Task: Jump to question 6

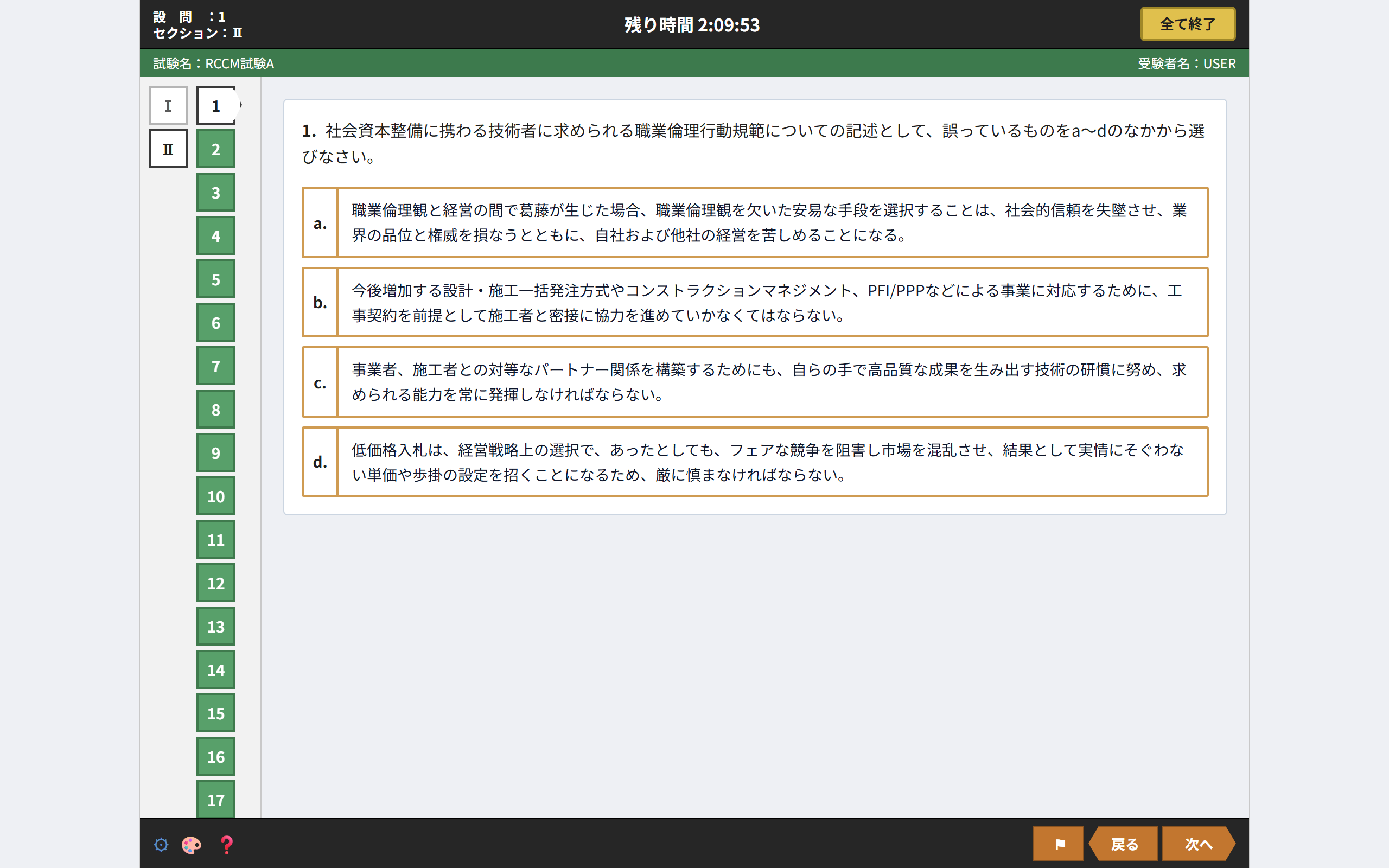Action: coord(216,323)
